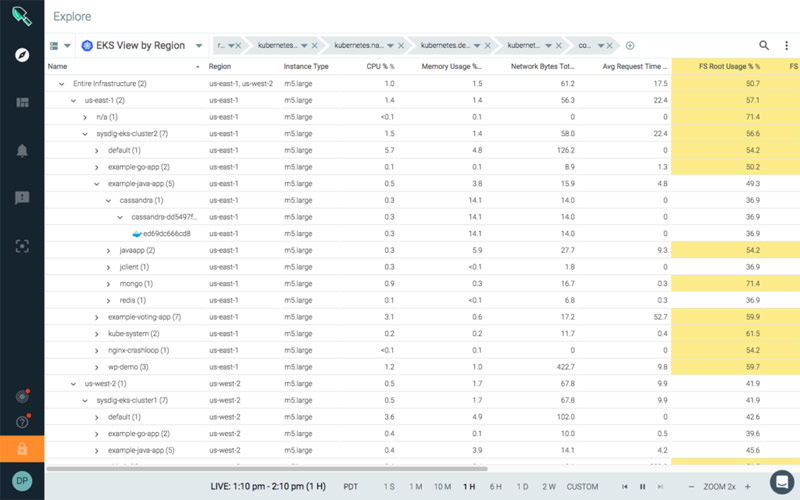Viewport: 800px width, 500px height.
Task: Open the kubernetes.de... grouping dropdown
Action: [x=477, y=45]
